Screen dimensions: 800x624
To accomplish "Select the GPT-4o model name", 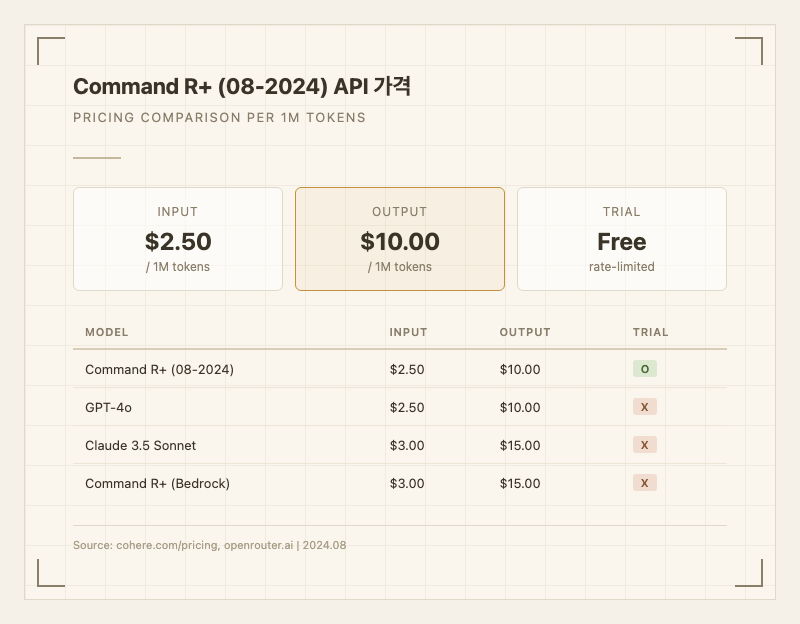I will (x=108, y=407).
